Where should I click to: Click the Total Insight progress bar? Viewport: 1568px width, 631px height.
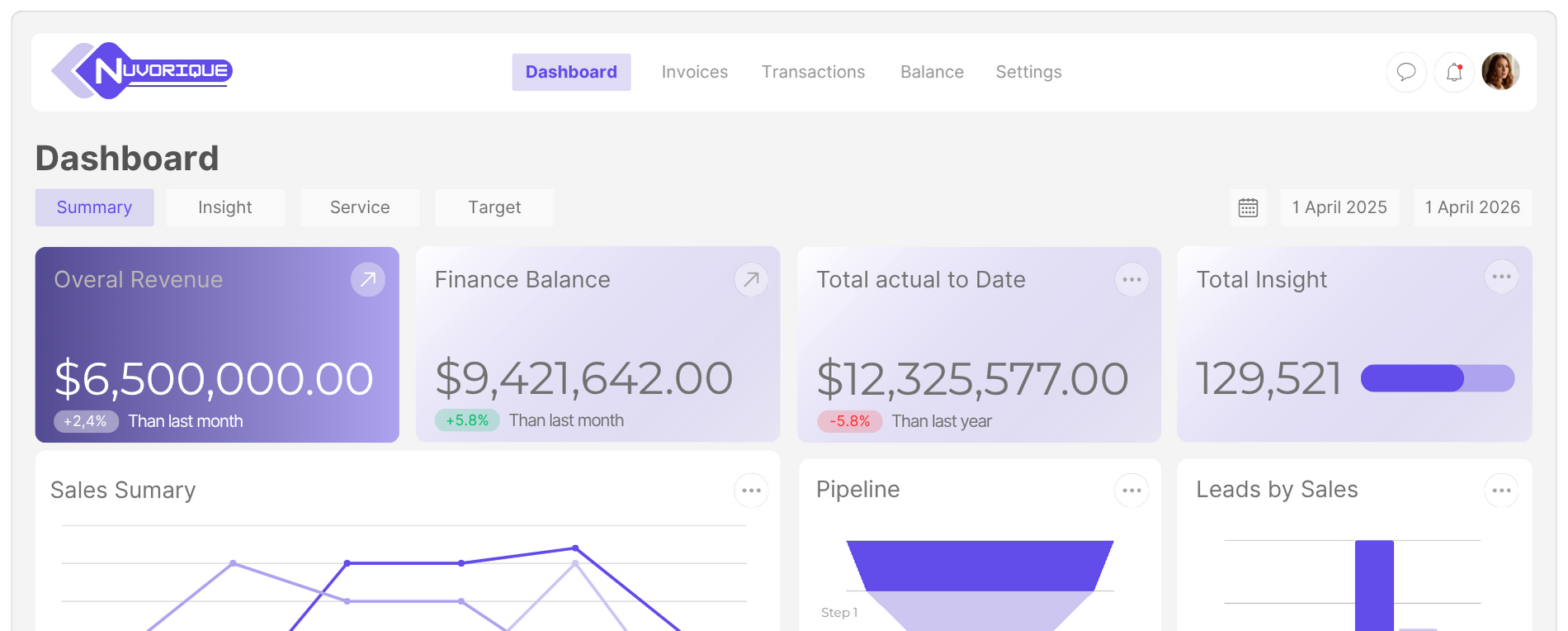pos(1437,378)
